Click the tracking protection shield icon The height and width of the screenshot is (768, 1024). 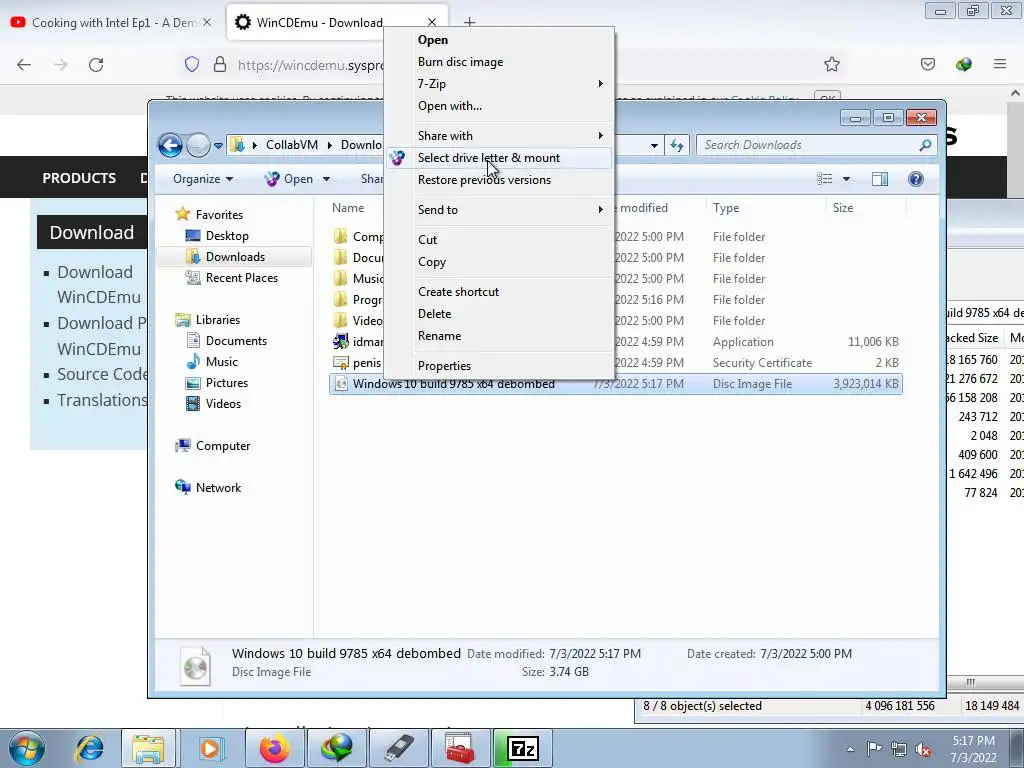[191, 64]
